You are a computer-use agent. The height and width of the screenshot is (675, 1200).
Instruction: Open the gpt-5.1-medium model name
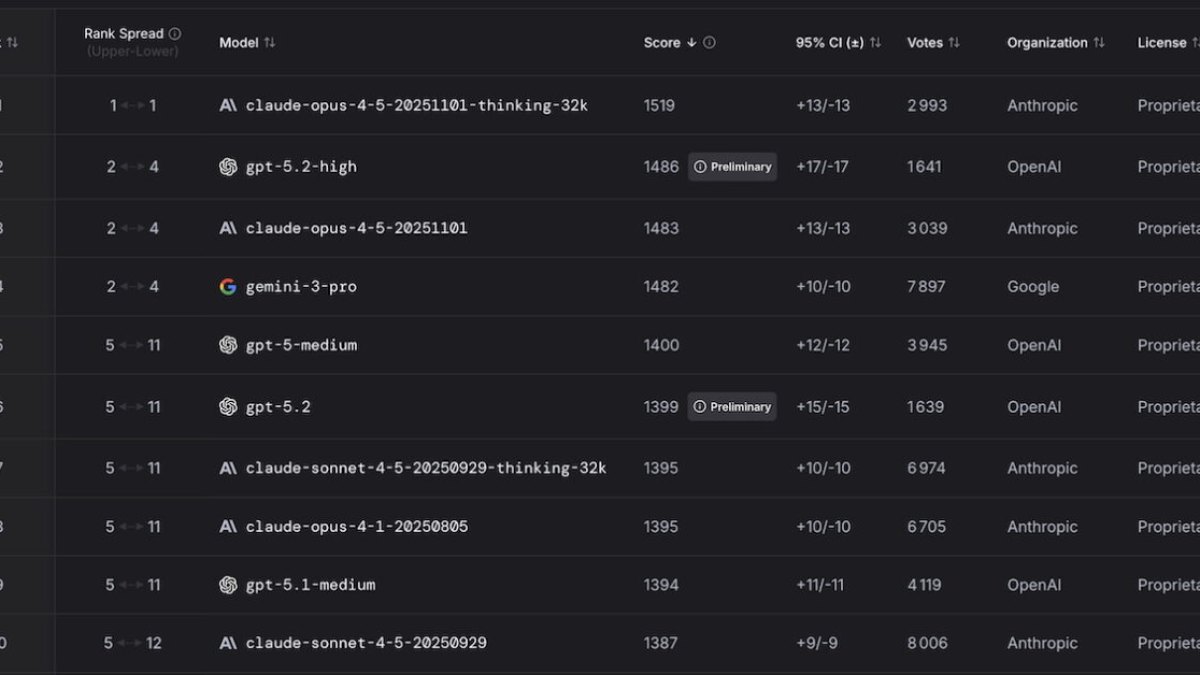[311, 585]
